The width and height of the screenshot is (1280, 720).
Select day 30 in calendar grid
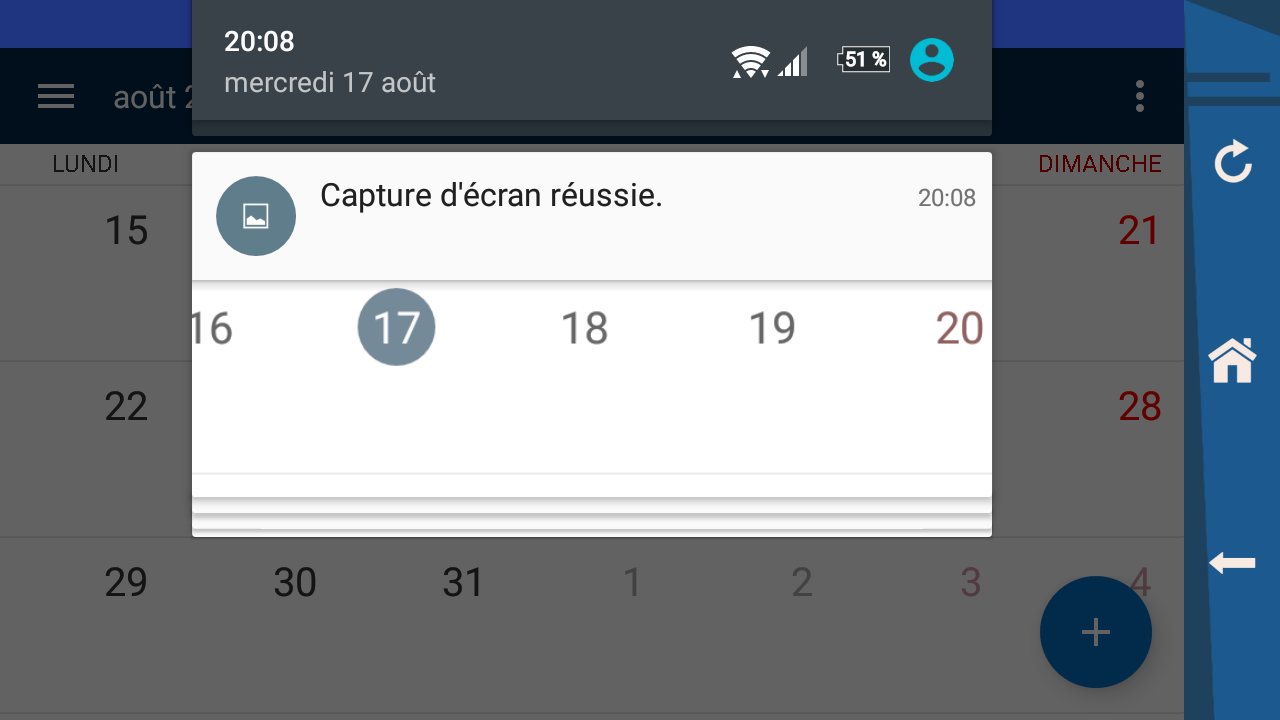pos(295,582)
